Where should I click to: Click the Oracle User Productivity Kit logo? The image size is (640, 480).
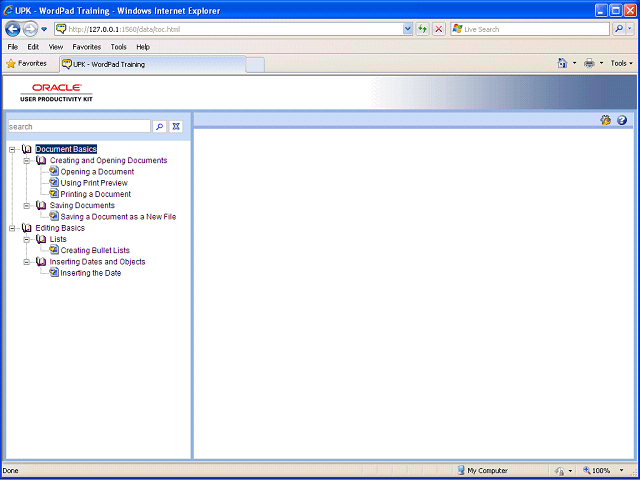(x=56, y=93)
